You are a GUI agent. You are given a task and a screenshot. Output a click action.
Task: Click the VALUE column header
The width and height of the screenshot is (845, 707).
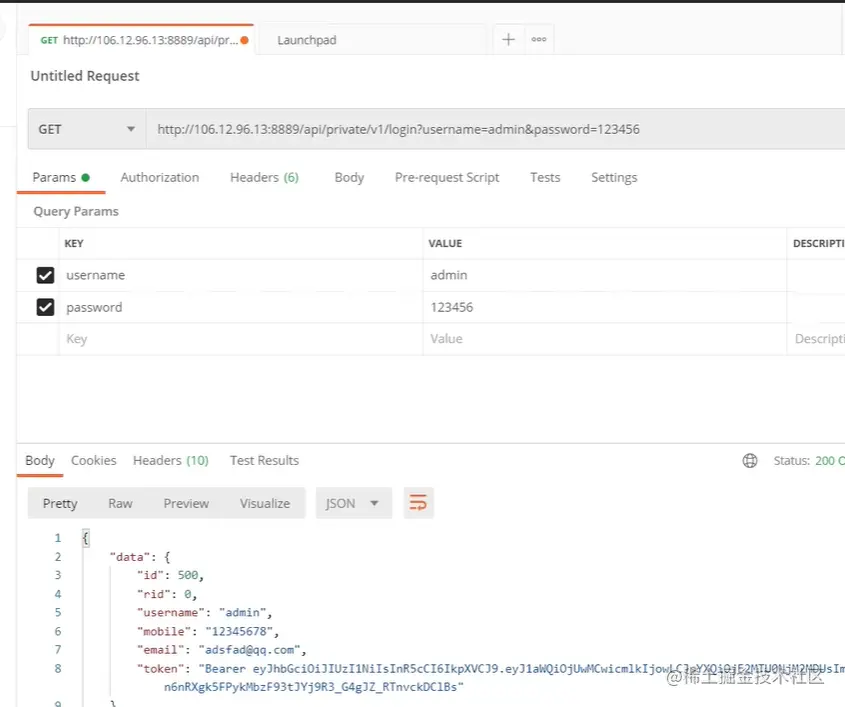coord(445,244)
